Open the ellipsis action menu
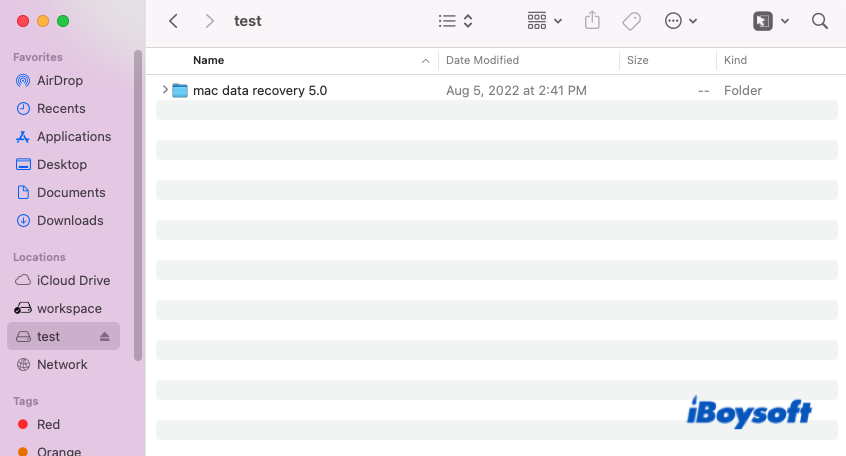This screenshot has height=456, width=846. (x=680, y=21)
